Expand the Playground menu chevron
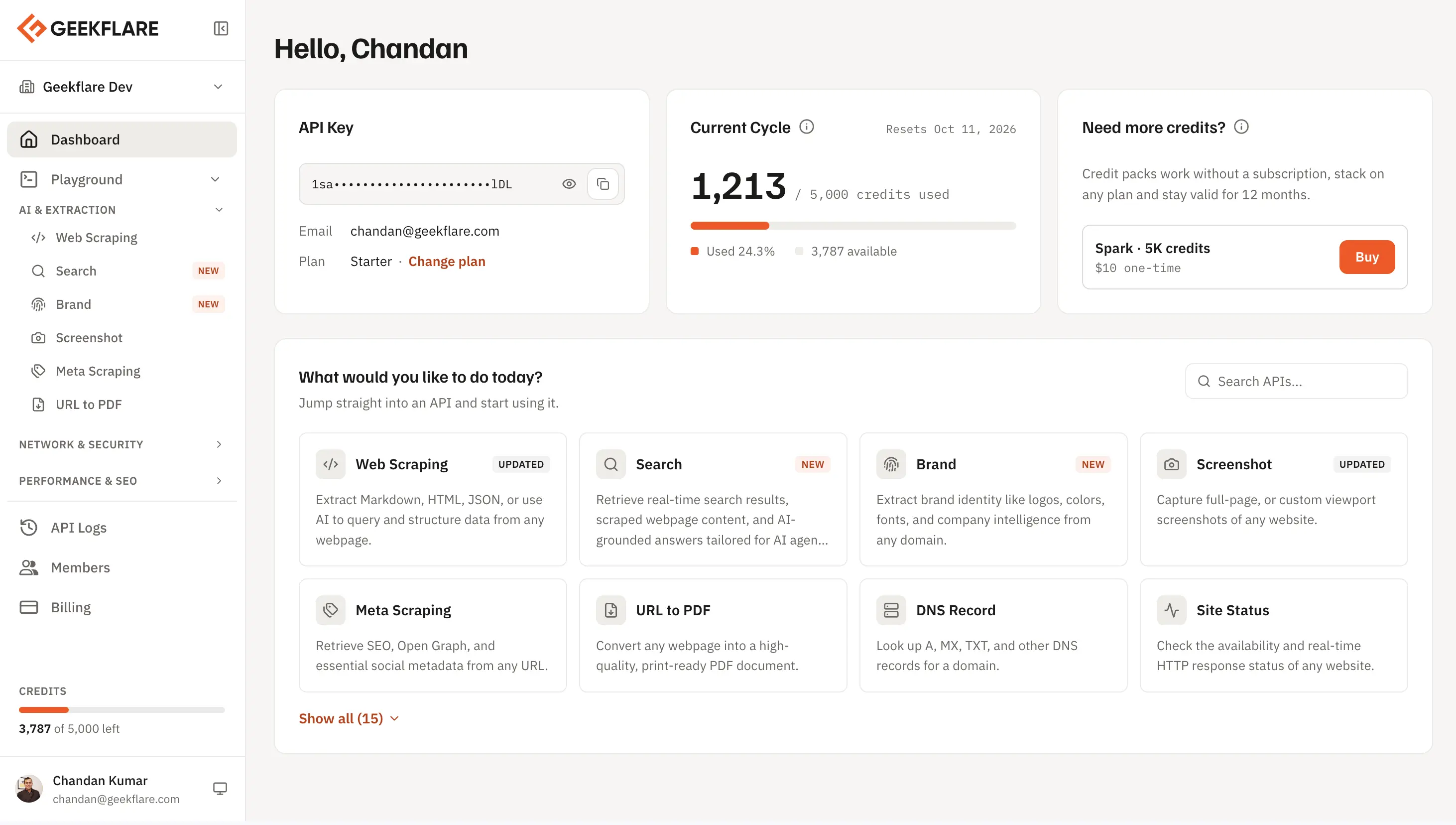The width and height of the screenshot is (1456, 825). pos(215,180)
